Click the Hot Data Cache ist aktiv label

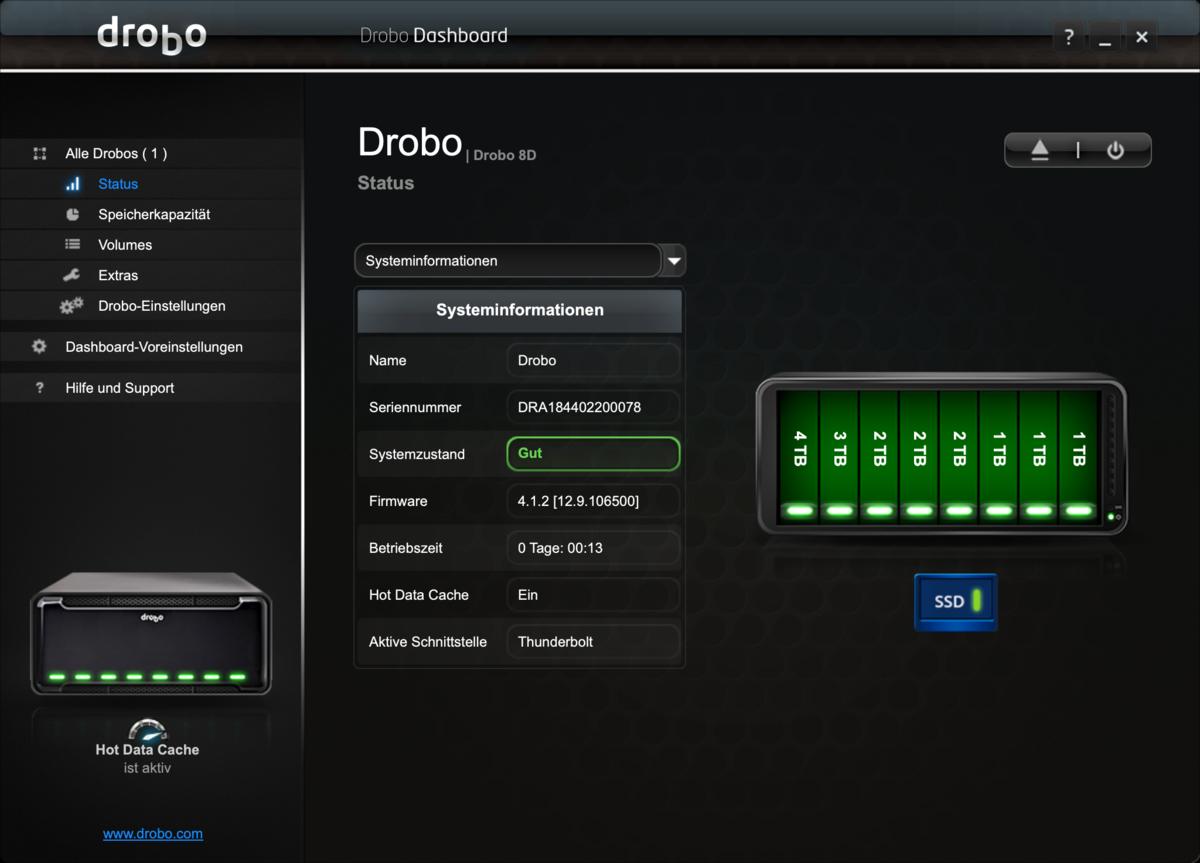pyautogui.click(x=147, y=759)
